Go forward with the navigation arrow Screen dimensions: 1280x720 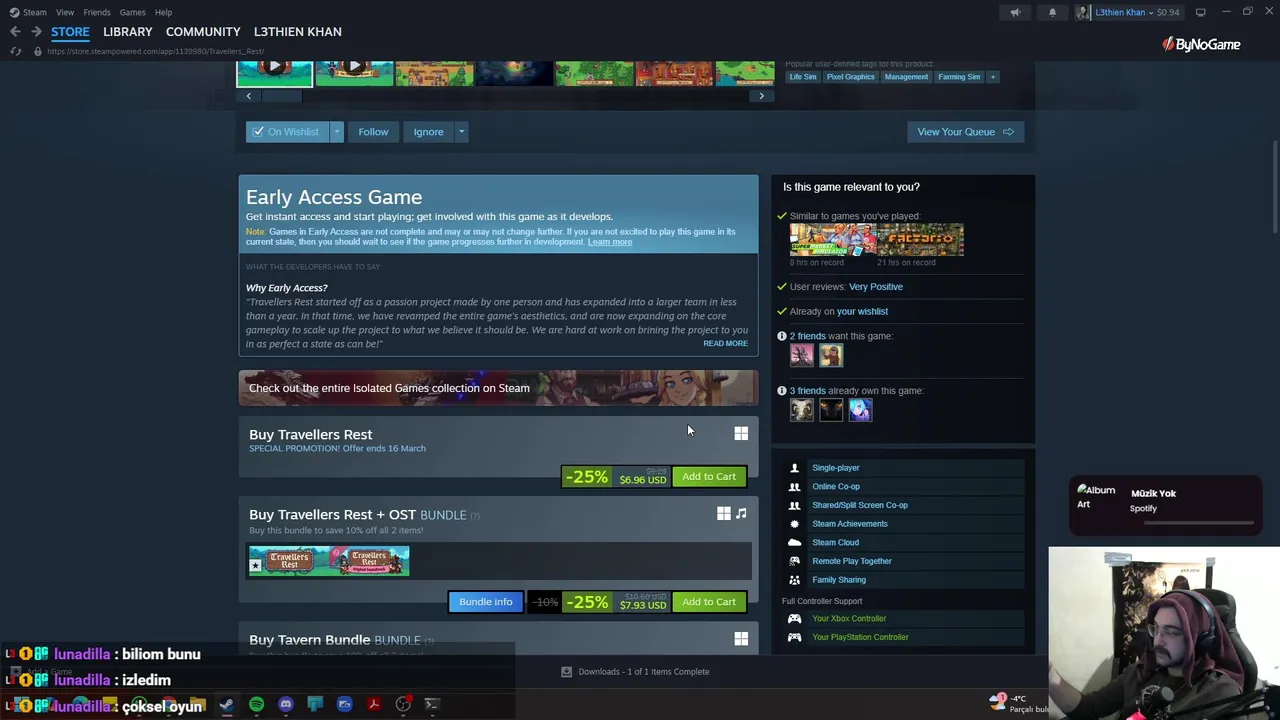click(x=36, y=32)
